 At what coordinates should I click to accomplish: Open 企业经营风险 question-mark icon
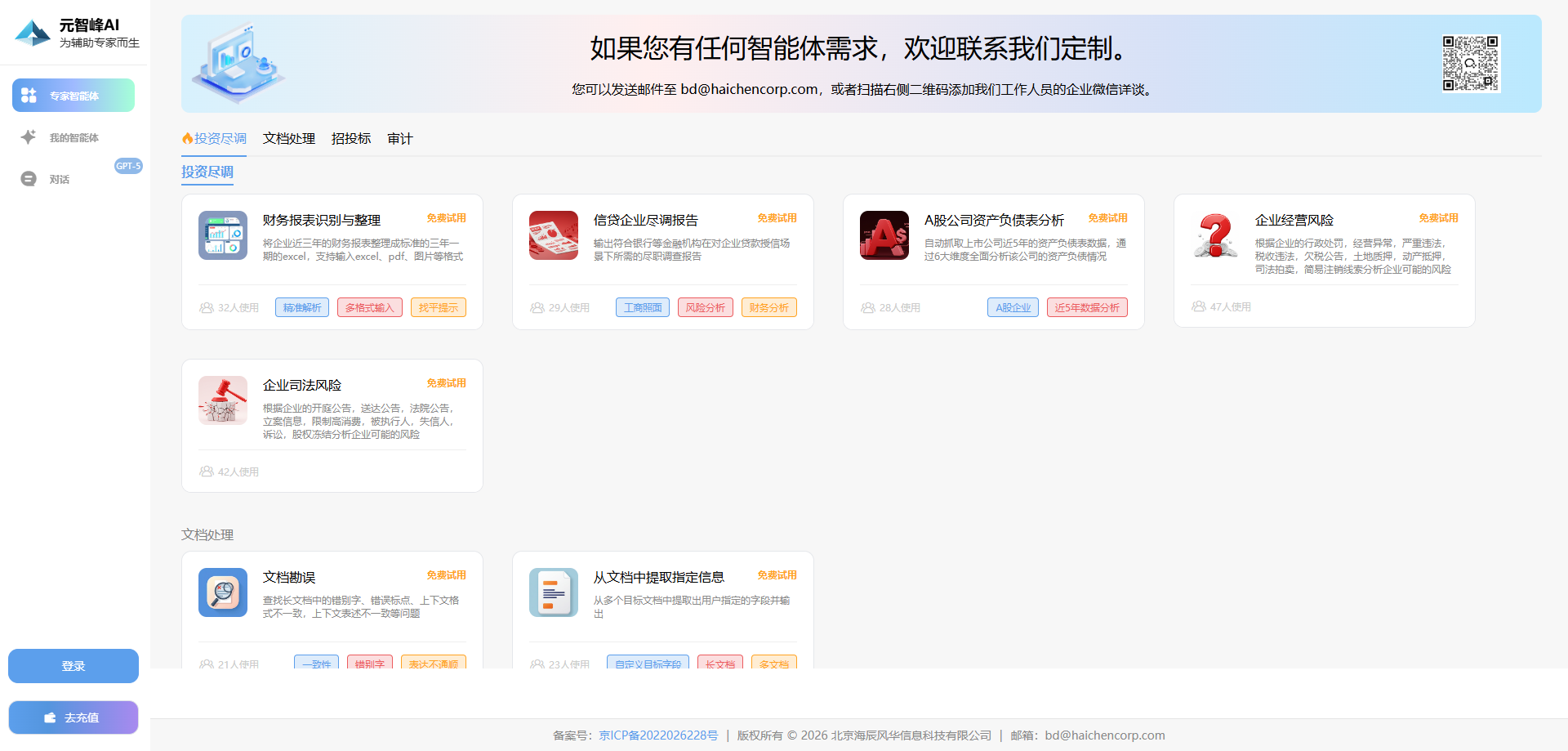pos(1215,235)
